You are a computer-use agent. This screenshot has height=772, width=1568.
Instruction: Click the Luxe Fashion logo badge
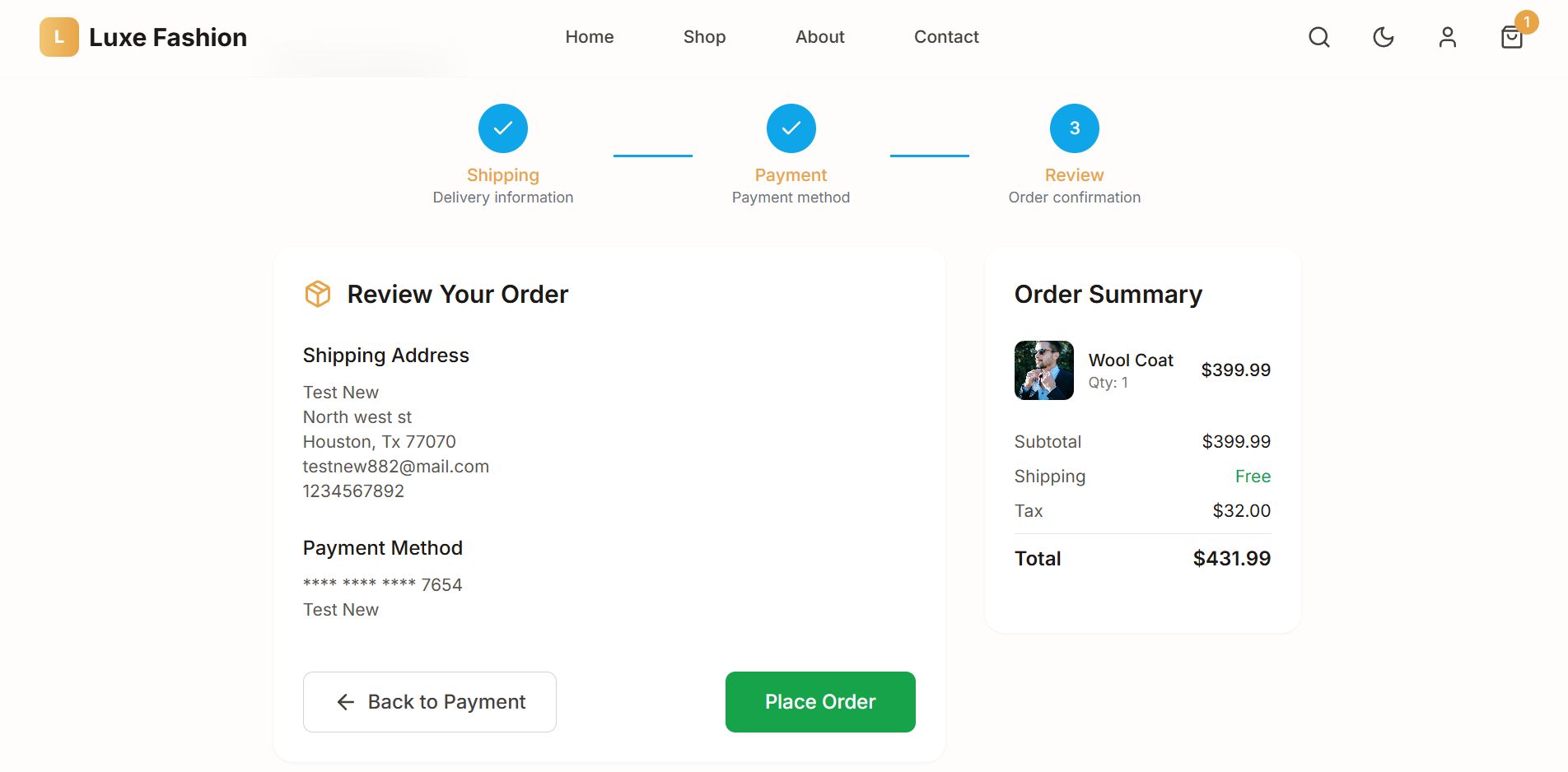click(59, 37)
